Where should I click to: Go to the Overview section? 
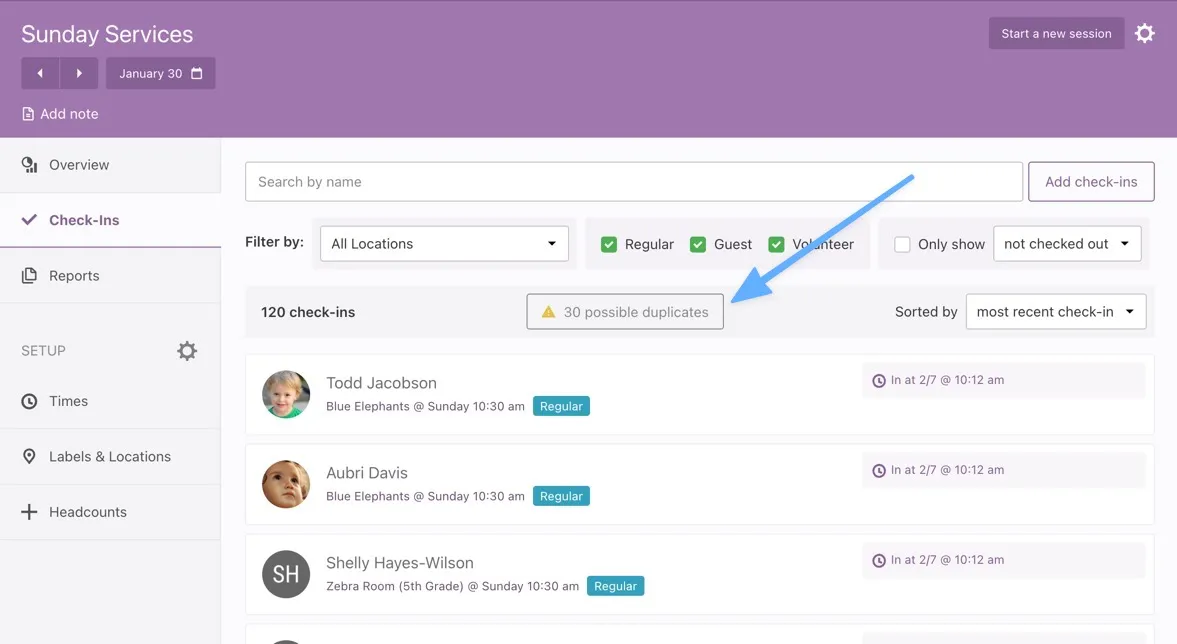(79, 165)
